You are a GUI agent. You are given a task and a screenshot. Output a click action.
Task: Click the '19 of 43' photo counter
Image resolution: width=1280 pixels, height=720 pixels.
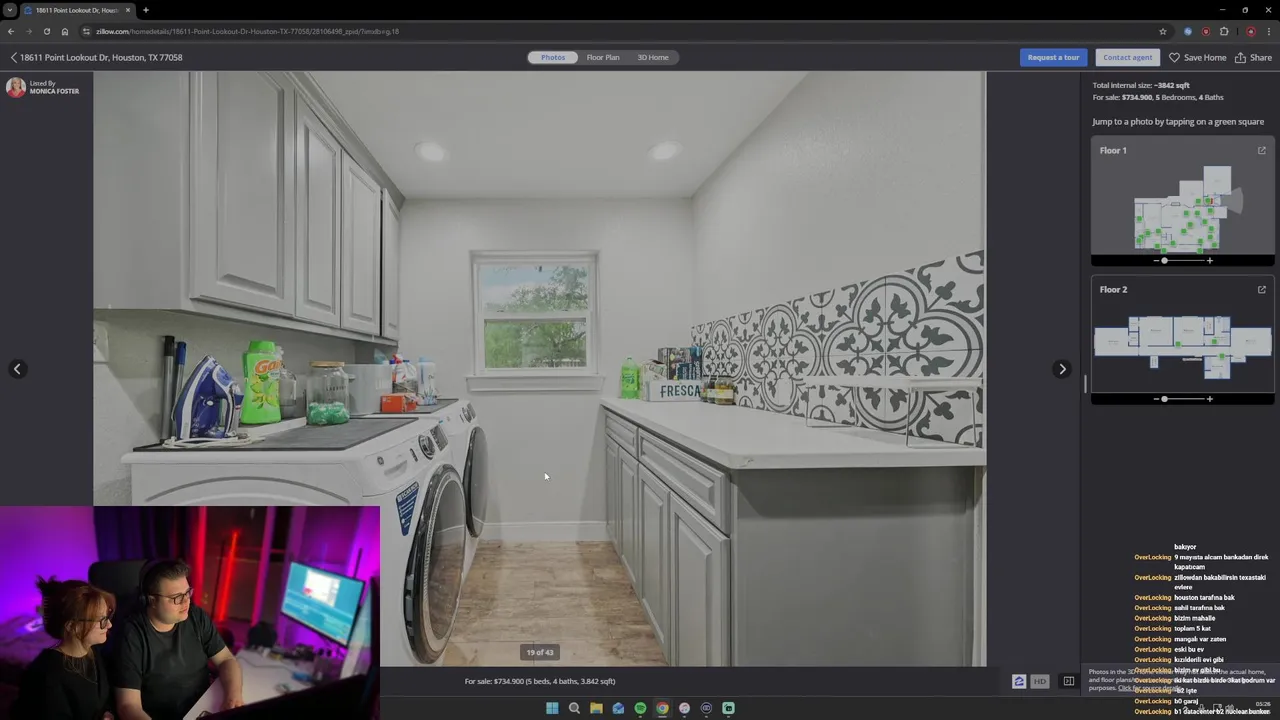point(540,652)
